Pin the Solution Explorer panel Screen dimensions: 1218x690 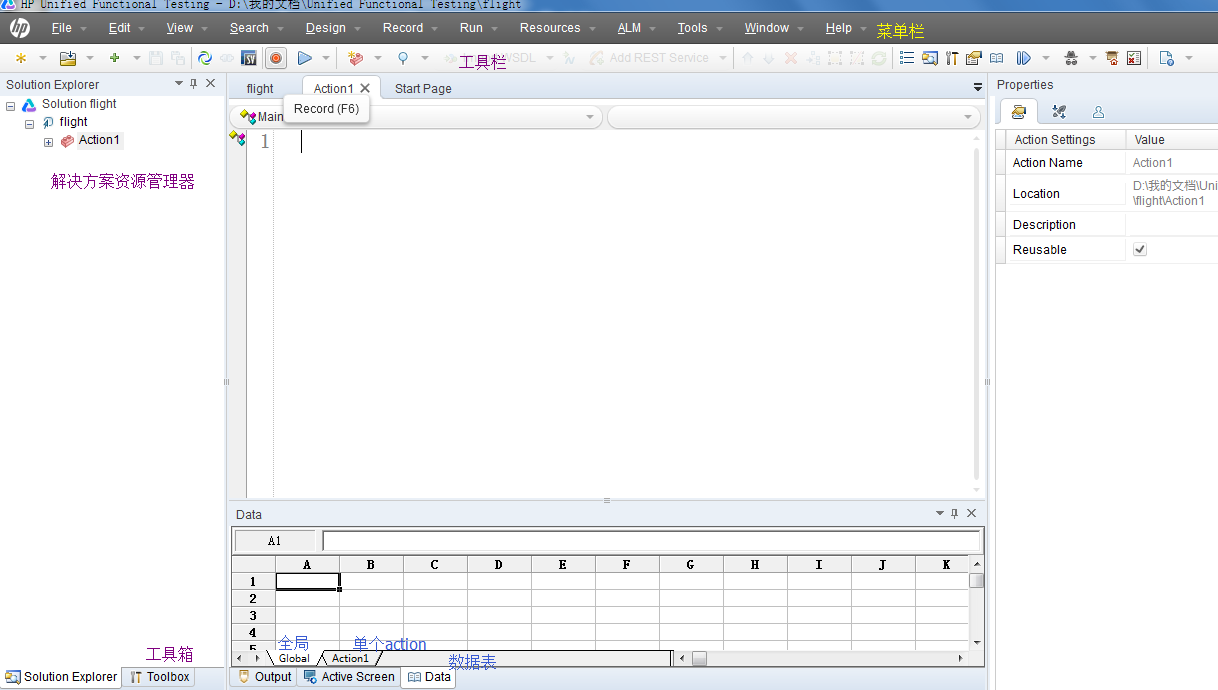pyautogui.click(x=194, y=84)
